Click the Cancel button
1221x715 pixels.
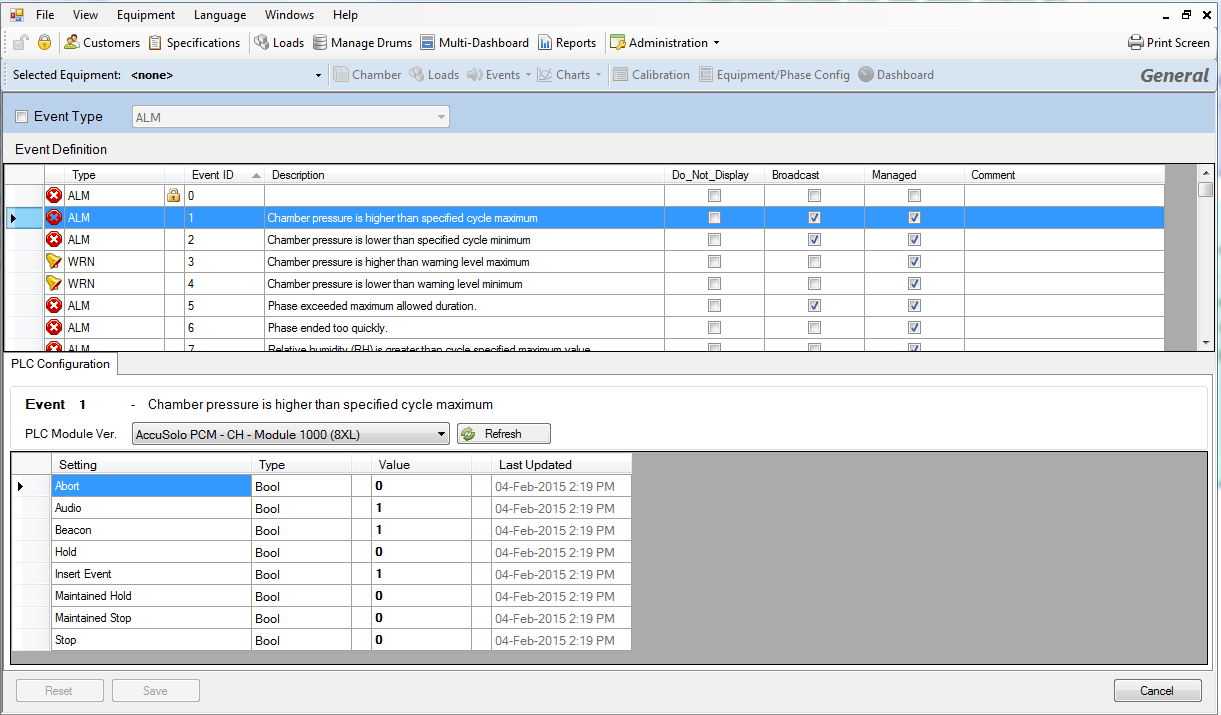pyautogui.click(x=1157, y=691)
